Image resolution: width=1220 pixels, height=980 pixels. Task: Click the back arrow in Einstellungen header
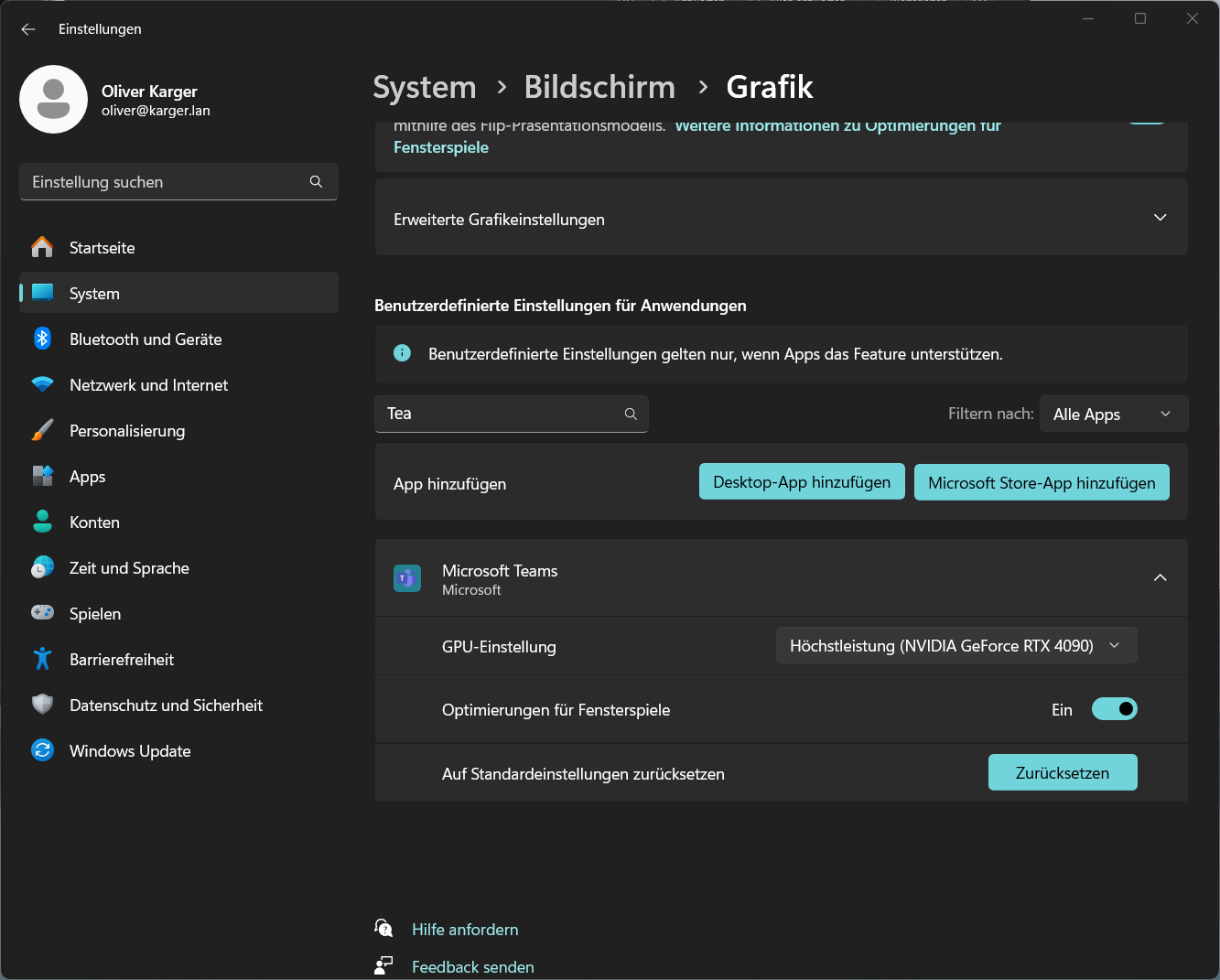click(x=28, y=29)
